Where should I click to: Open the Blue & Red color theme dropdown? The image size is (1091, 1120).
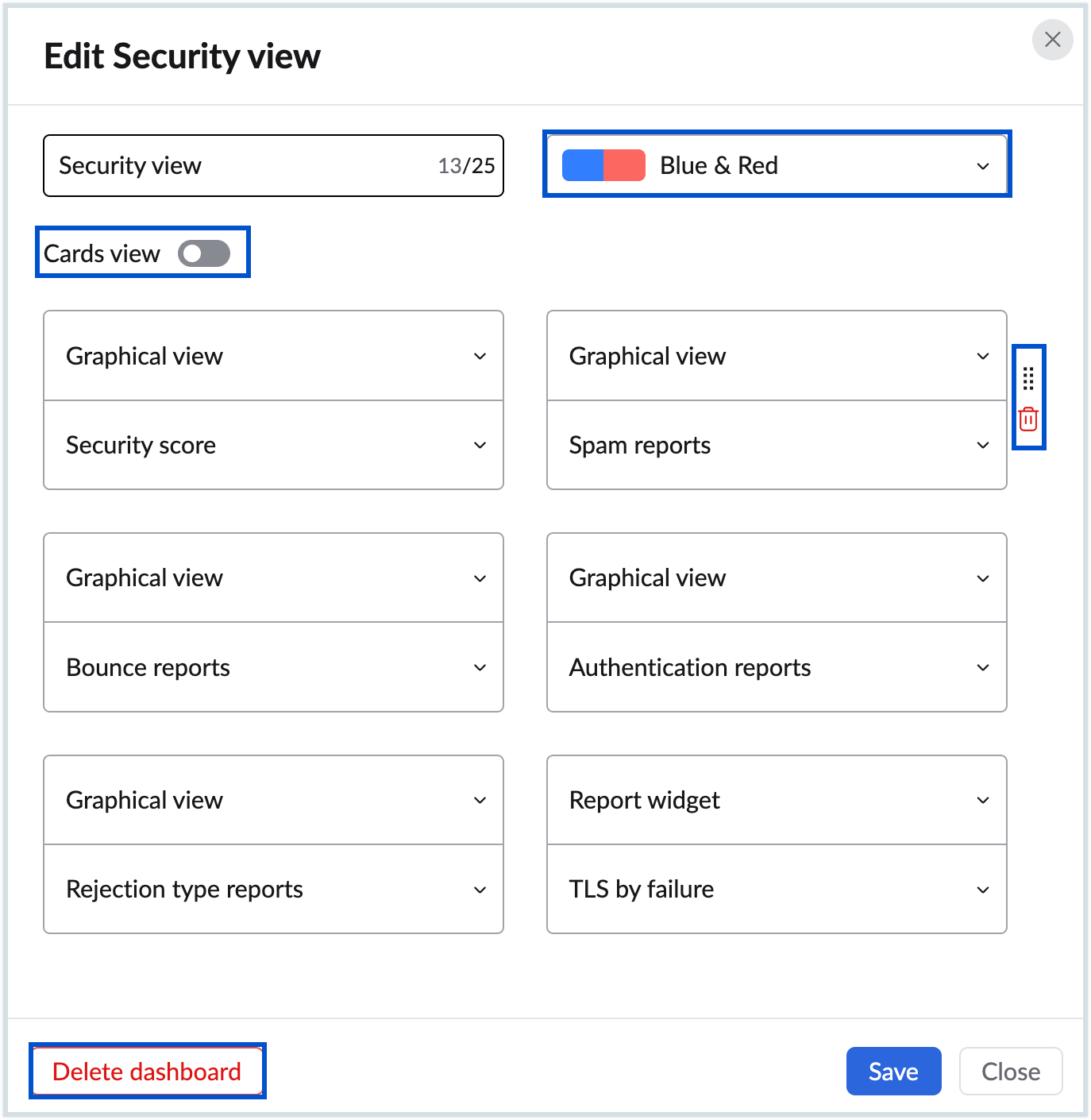click(x=776, y=165)
